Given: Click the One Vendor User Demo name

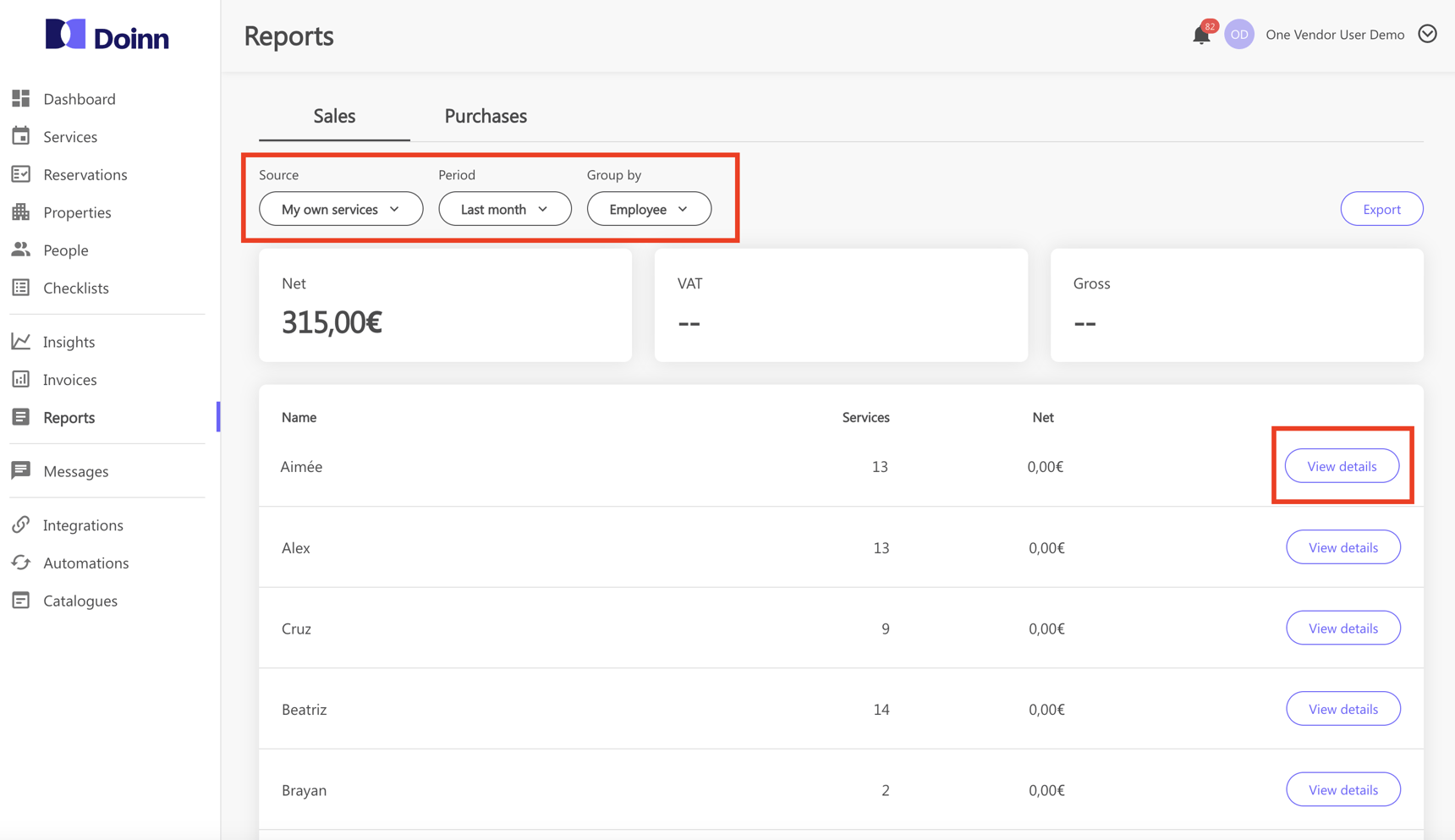Looking at the screenshot, I should [x=1335, y=35].
